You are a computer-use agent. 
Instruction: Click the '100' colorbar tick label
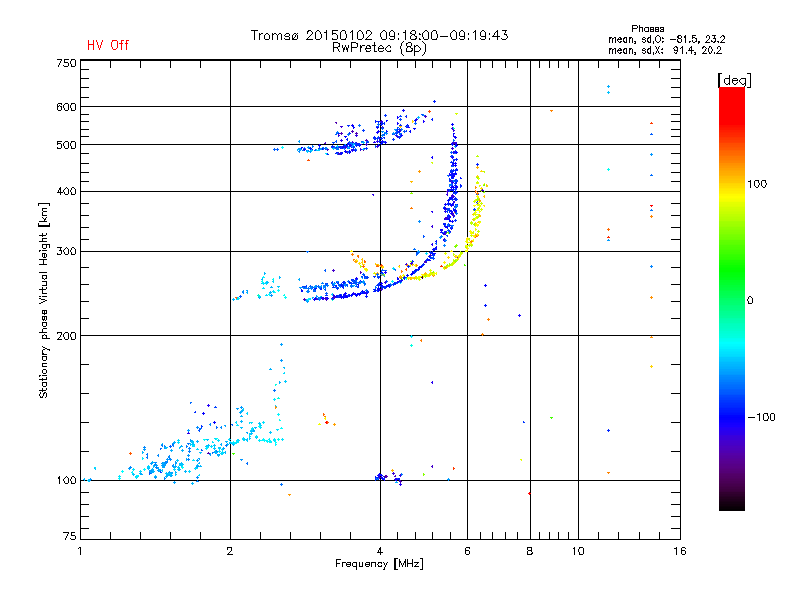757,184
